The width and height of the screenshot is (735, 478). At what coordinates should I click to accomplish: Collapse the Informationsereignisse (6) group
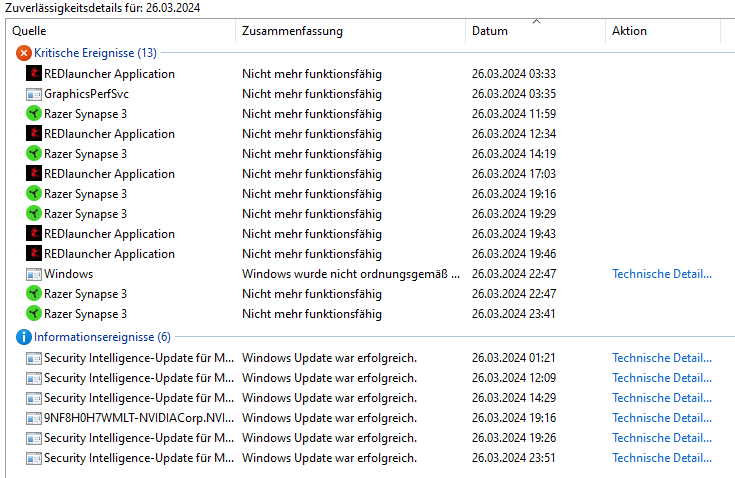tap(102, 337)
